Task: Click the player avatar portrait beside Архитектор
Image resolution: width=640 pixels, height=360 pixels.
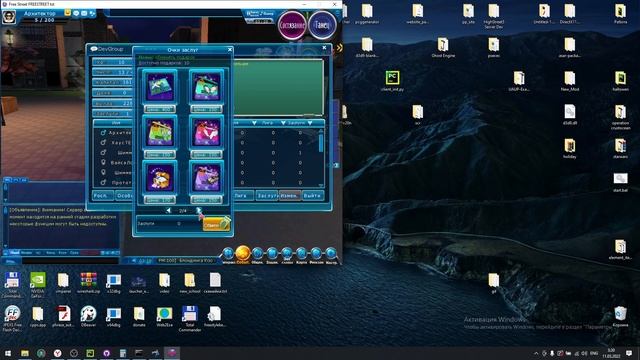Action: click(9, 17)
